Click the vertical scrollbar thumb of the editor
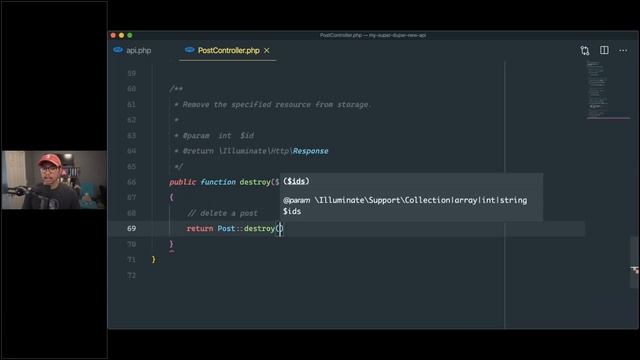640x360 pixels. click(x=635, y=262)
